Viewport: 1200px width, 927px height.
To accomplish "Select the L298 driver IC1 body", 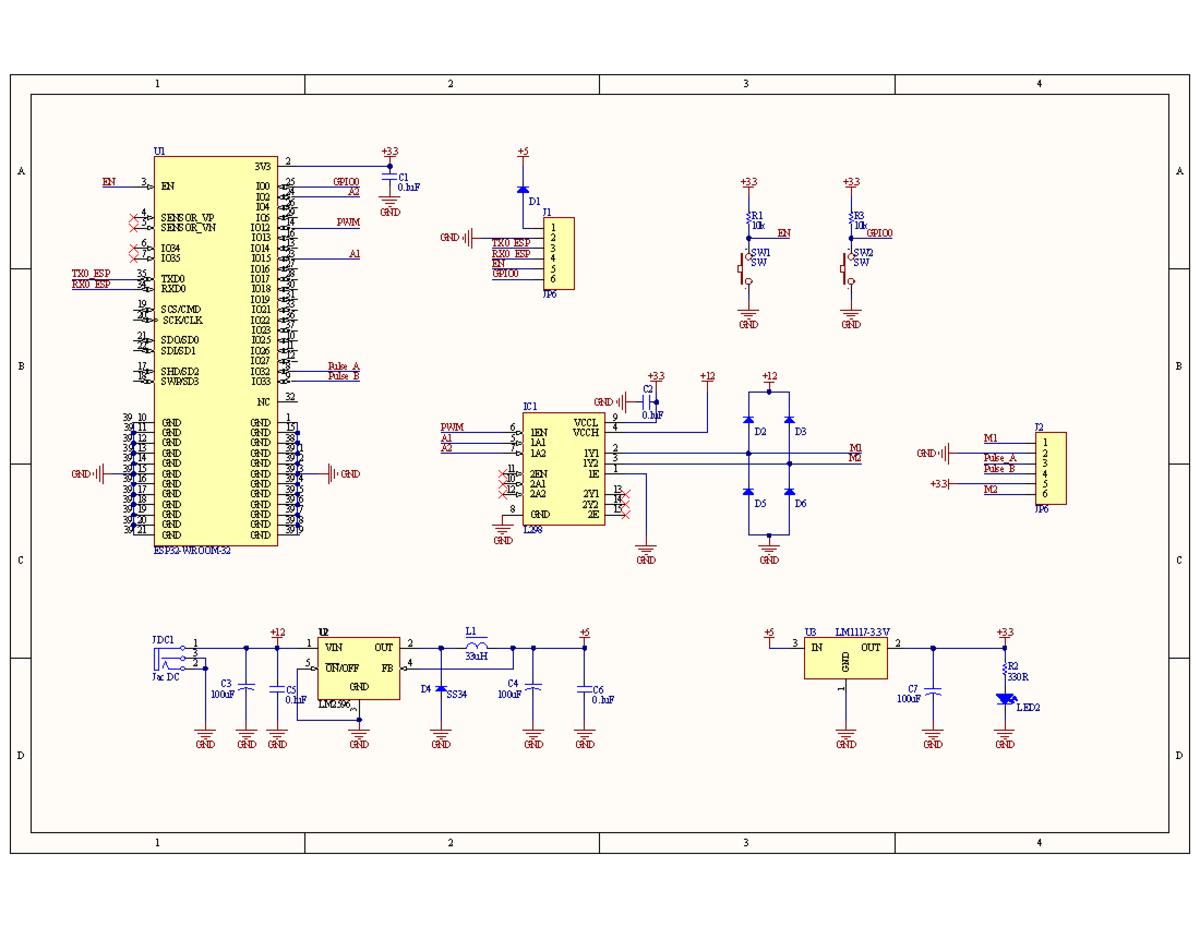I will tap(563, 469).
